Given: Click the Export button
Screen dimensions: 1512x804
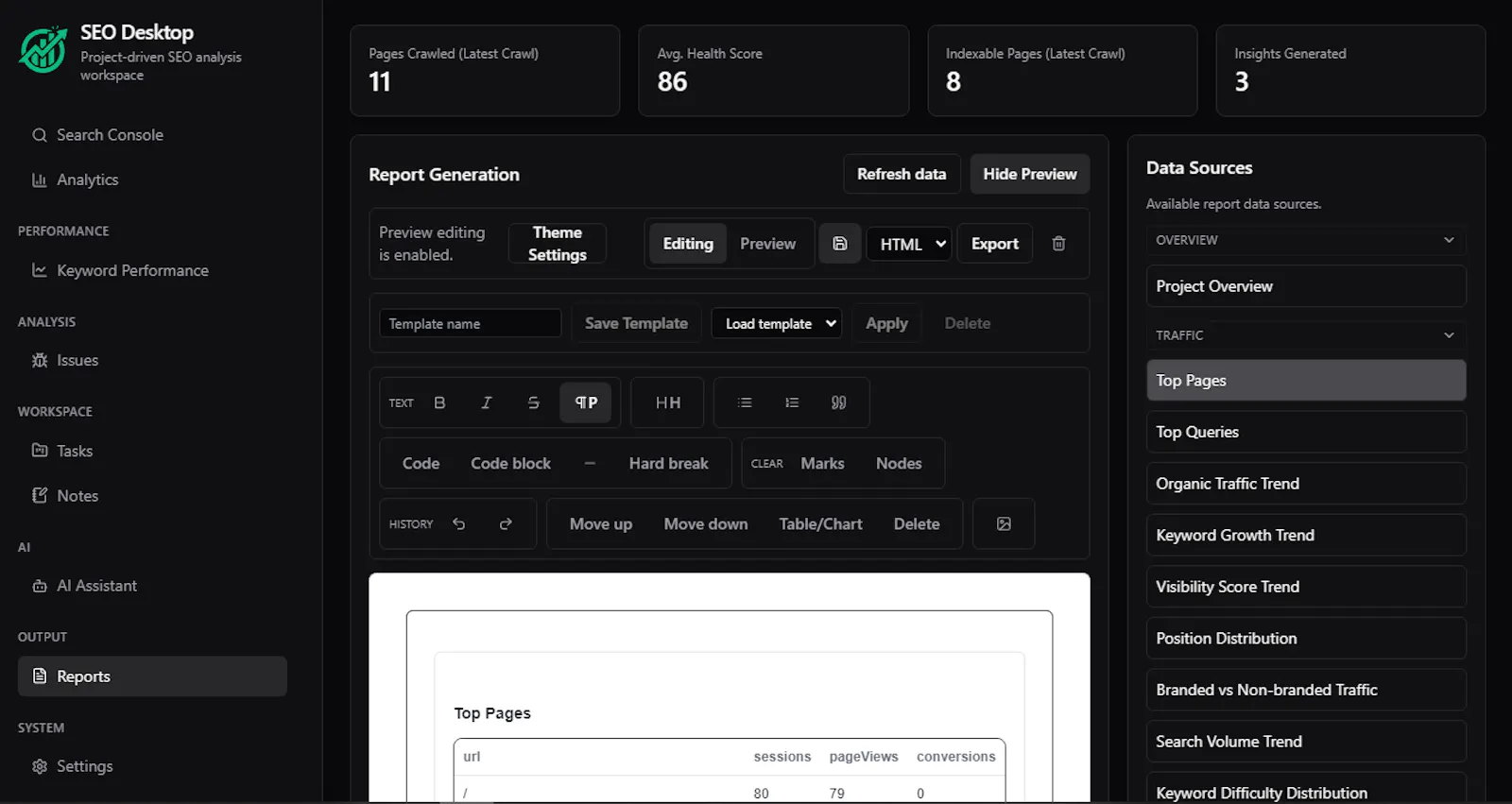Looking at the screenshot, I should (995, 244).
